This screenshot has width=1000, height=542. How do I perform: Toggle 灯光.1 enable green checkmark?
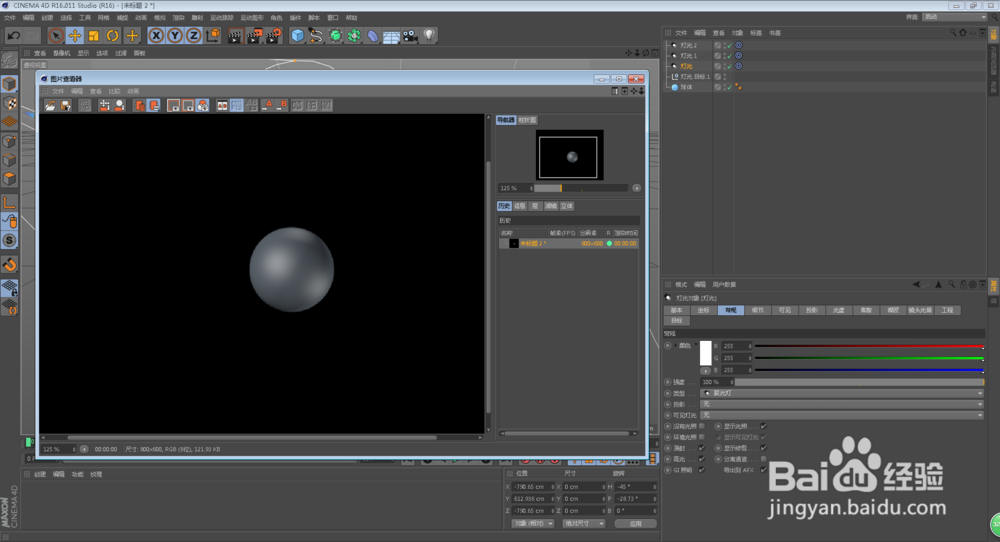pos(729,56)
